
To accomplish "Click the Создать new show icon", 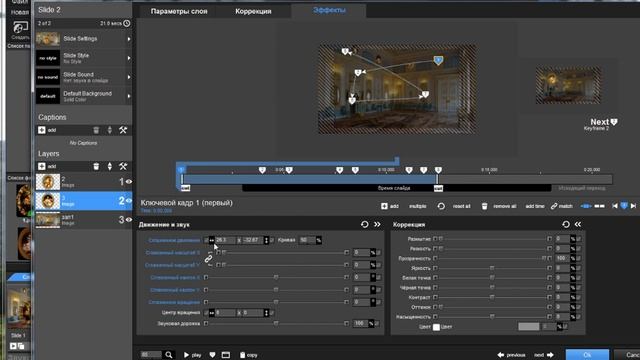I will pyautogui.click(x=20, y=28).
